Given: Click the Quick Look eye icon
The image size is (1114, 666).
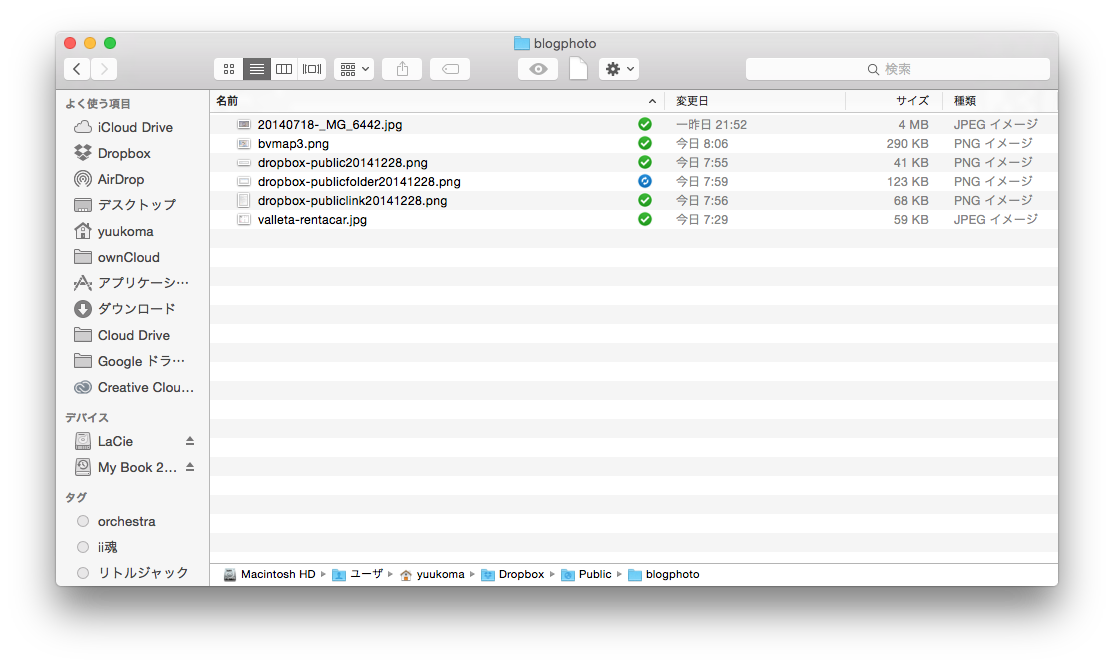Looking at the screenshot, I should [x=538, y=69].
